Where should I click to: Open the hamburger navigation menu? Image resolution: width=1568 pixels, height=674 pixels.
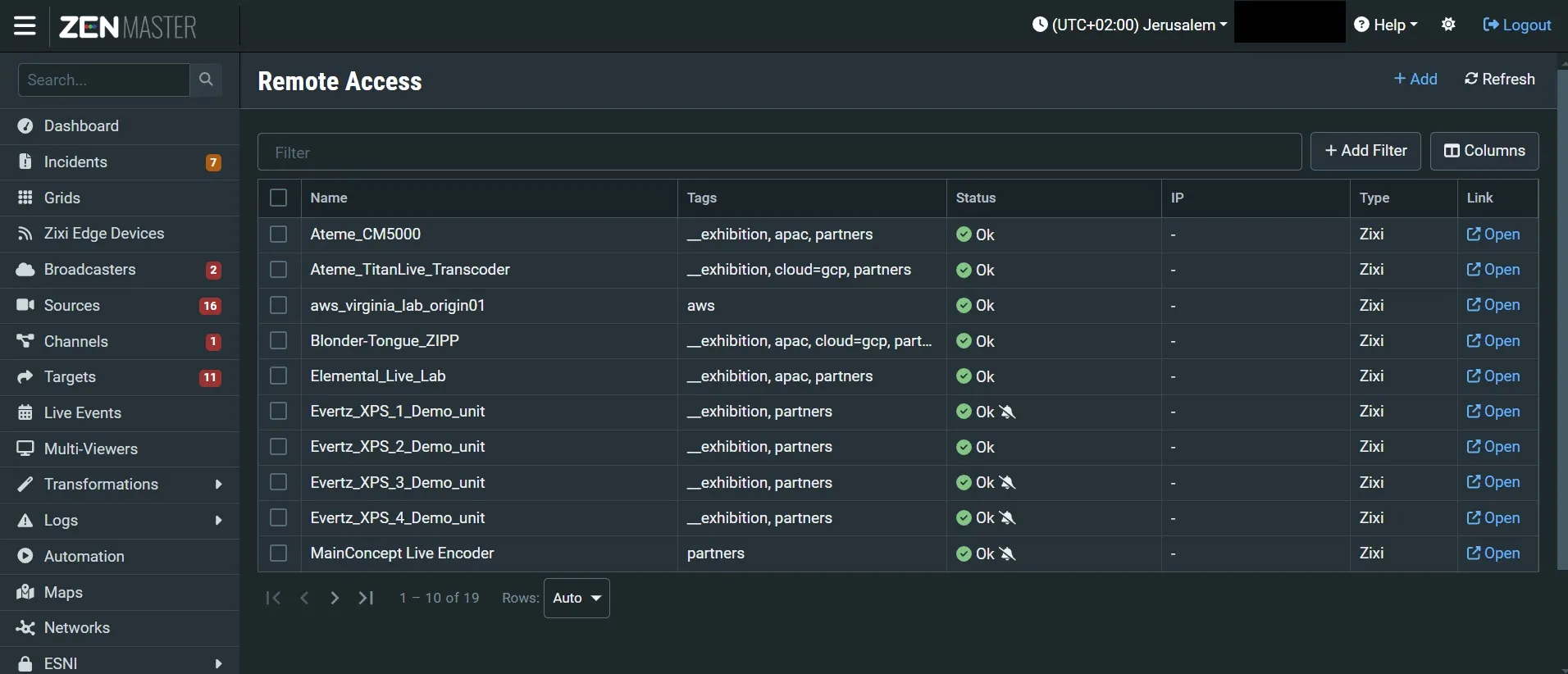pyautogui.click(x=25, y=26)
